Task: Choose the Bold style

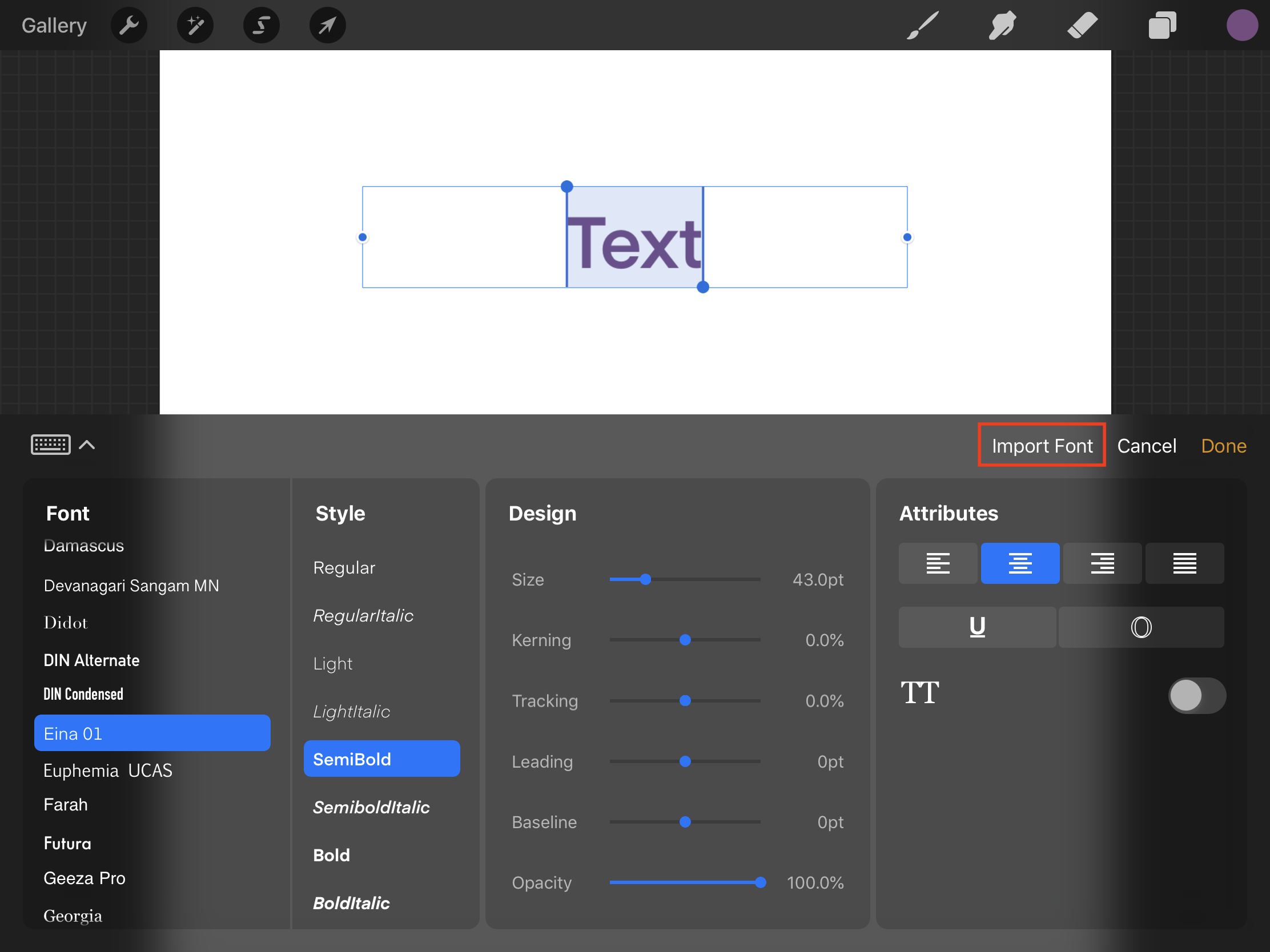Action: pyautogui.click(x=331, y=855)
